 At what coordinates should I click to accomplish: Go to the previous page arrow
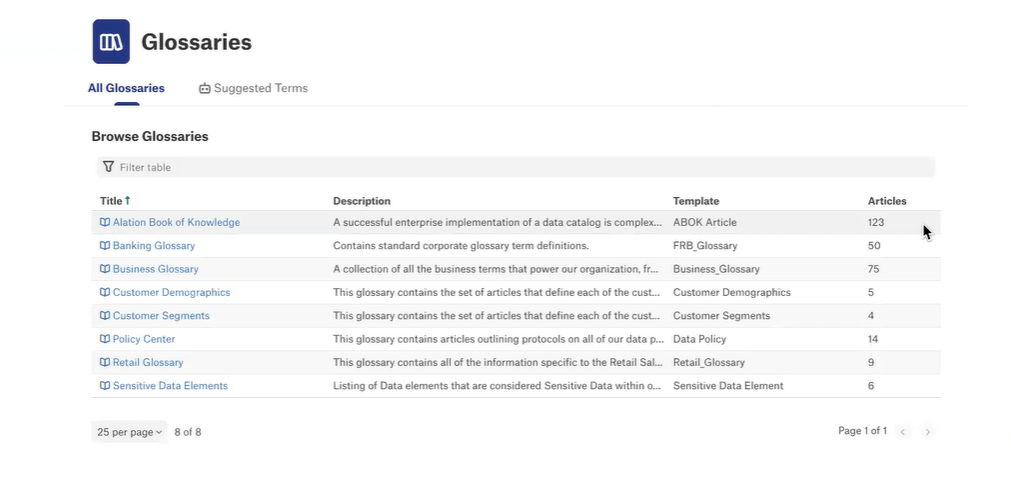(903, 432)
